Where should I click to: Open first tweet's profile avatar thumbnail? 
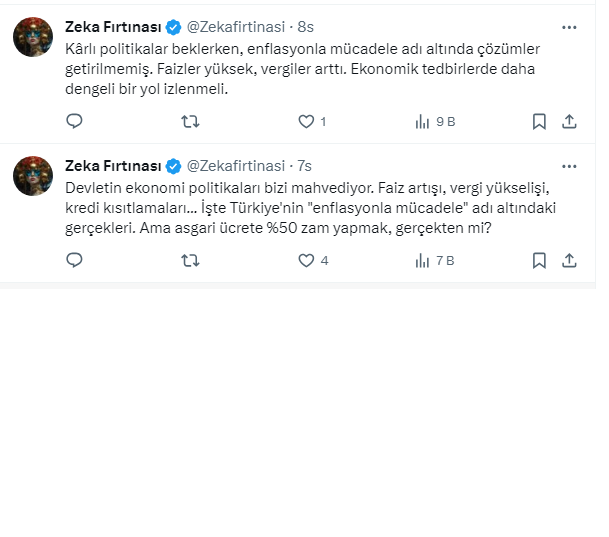(33, 37)
